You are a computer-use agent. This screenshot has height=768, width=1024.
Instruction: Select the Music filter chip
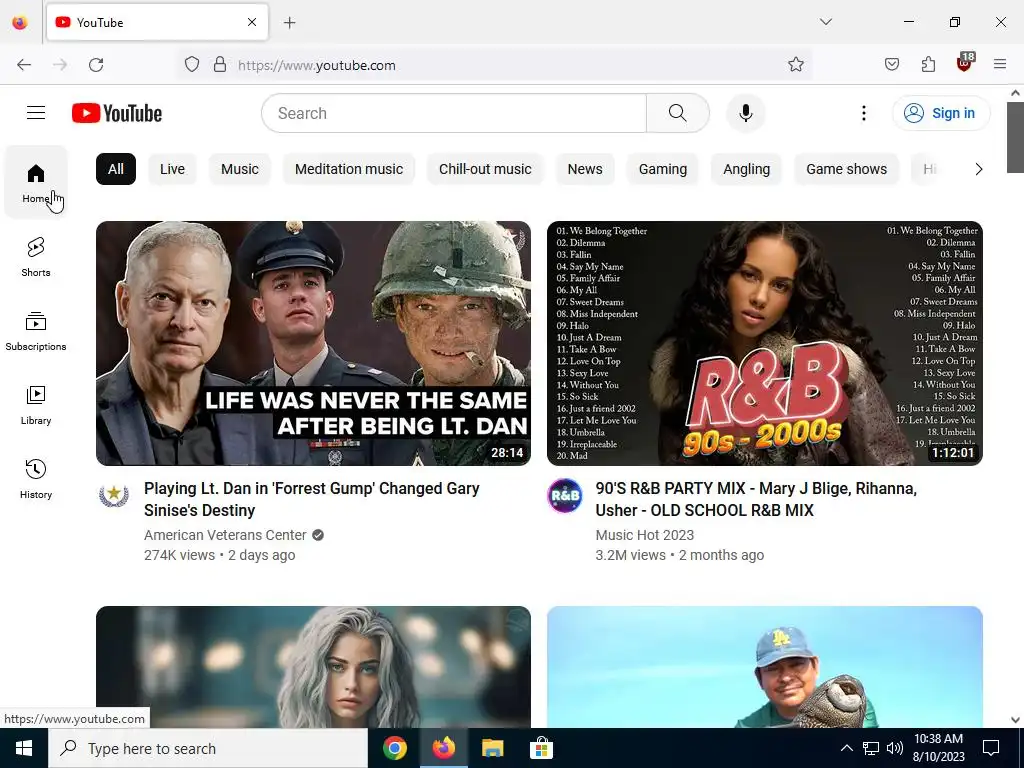(x=240, y=169)
